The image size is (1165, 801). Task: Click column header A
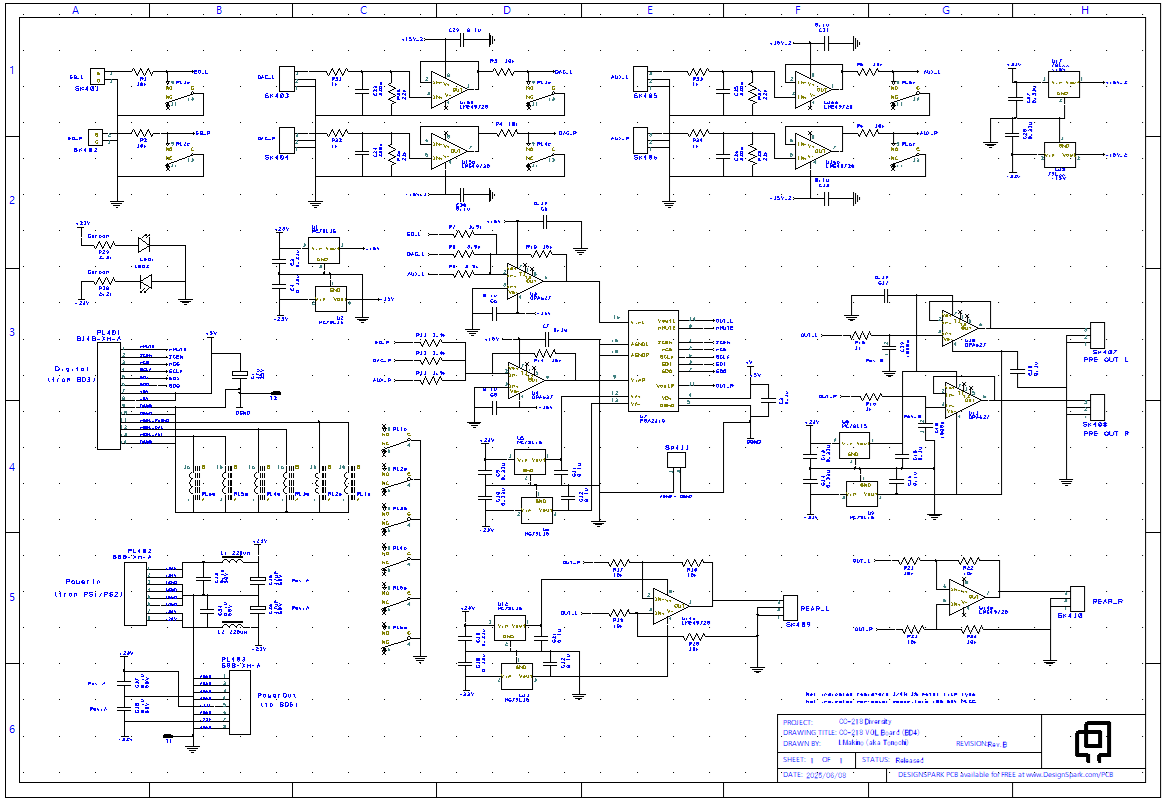(76, 10)
